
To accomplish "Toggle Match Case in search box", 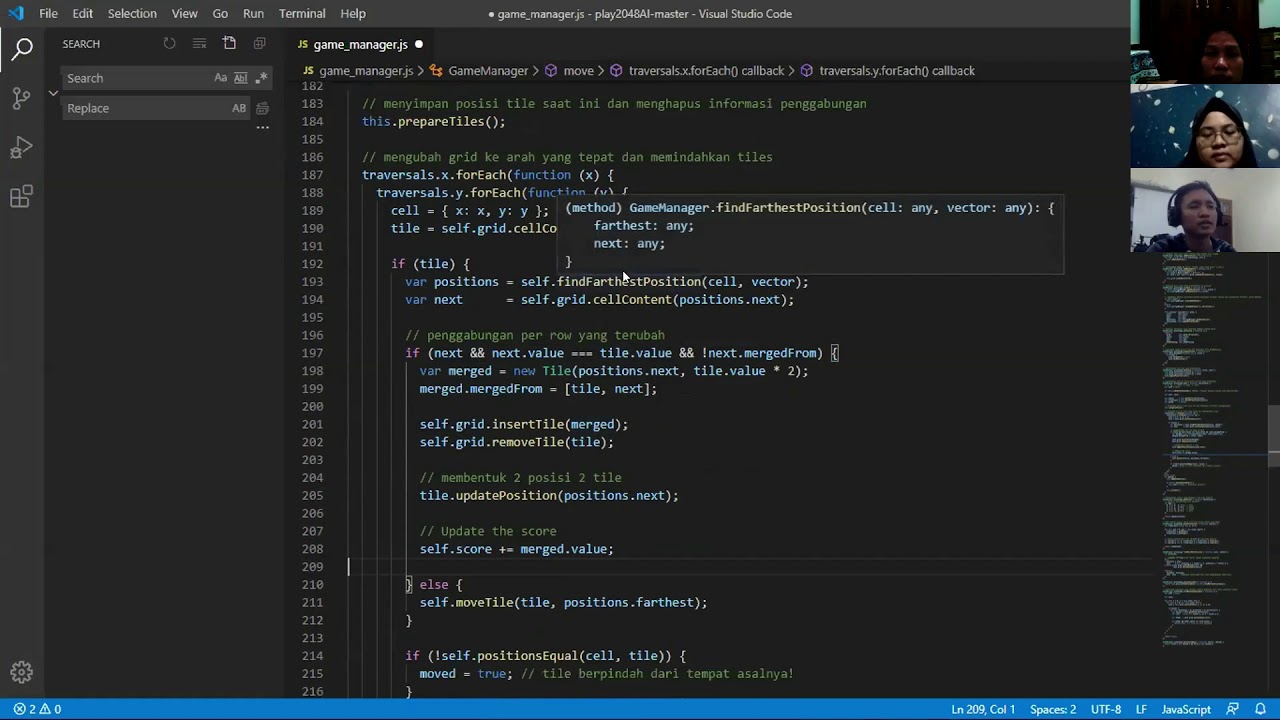I will [x=220, y=78].
